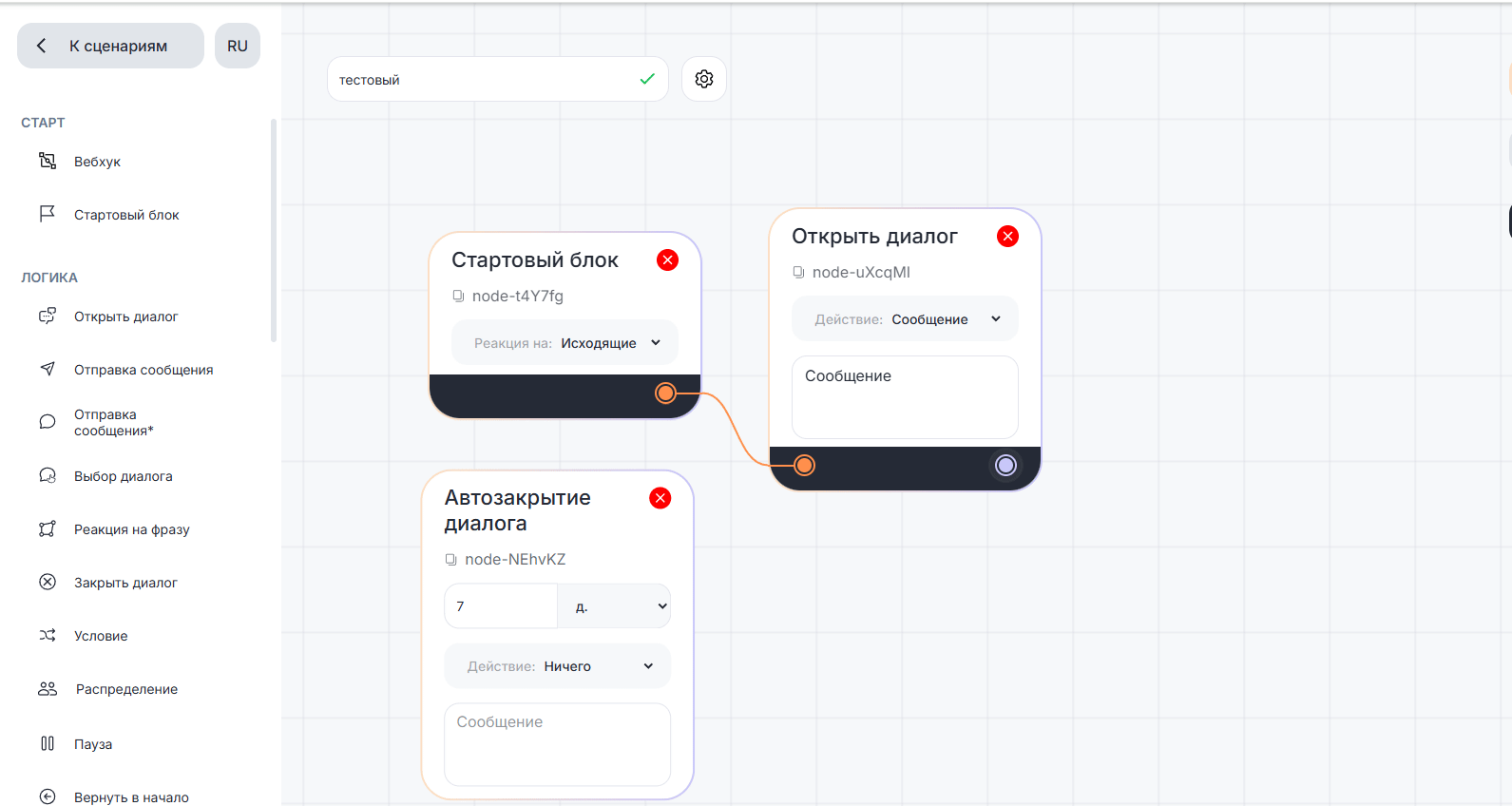The height and width of the screenshot is (806, 1512).
Task: Click orange input port on Открыть диалог
Action: [x=805, y=465]
